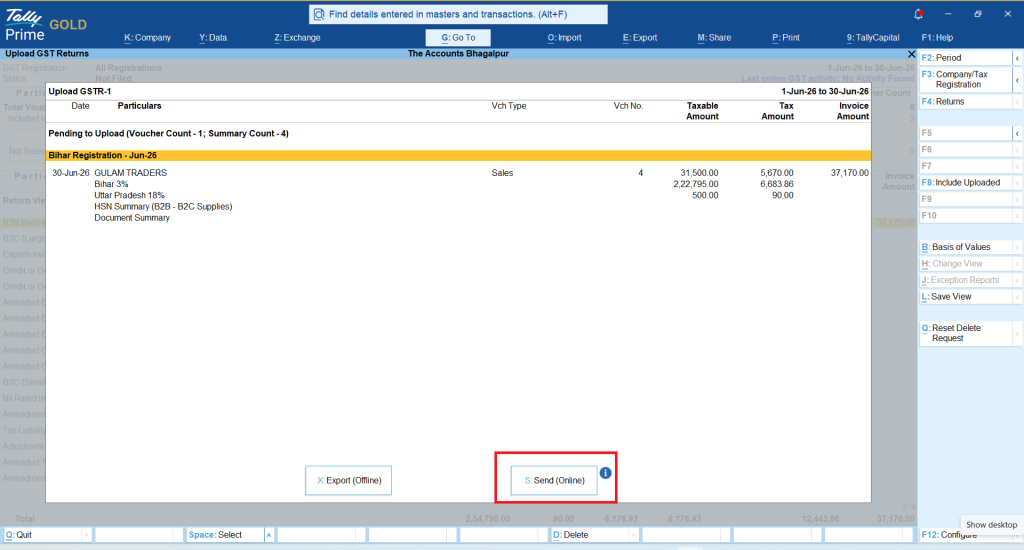Open the Z: Exchange menu
This screenshot has width=1024, height=550.
point(297,38)
